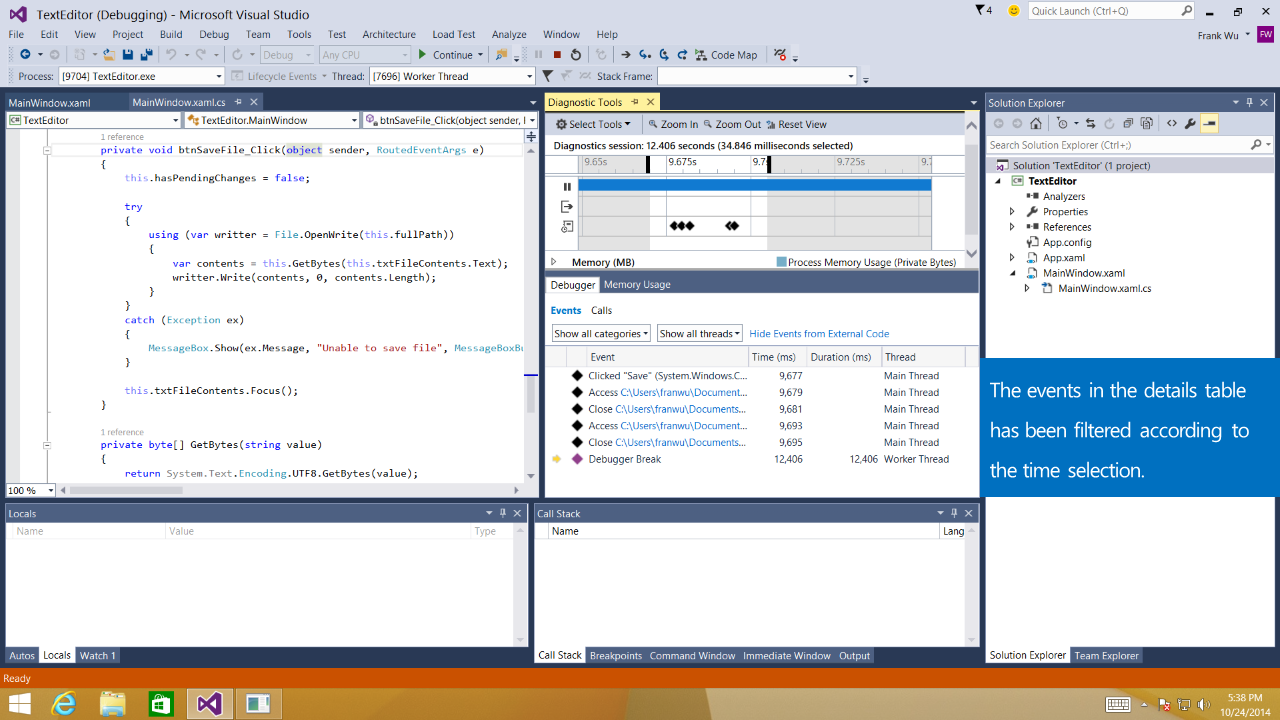The height and width of the screenshot is (720, 1280).
Task: Click Sync with Active Document icon
Action: 1091,124
